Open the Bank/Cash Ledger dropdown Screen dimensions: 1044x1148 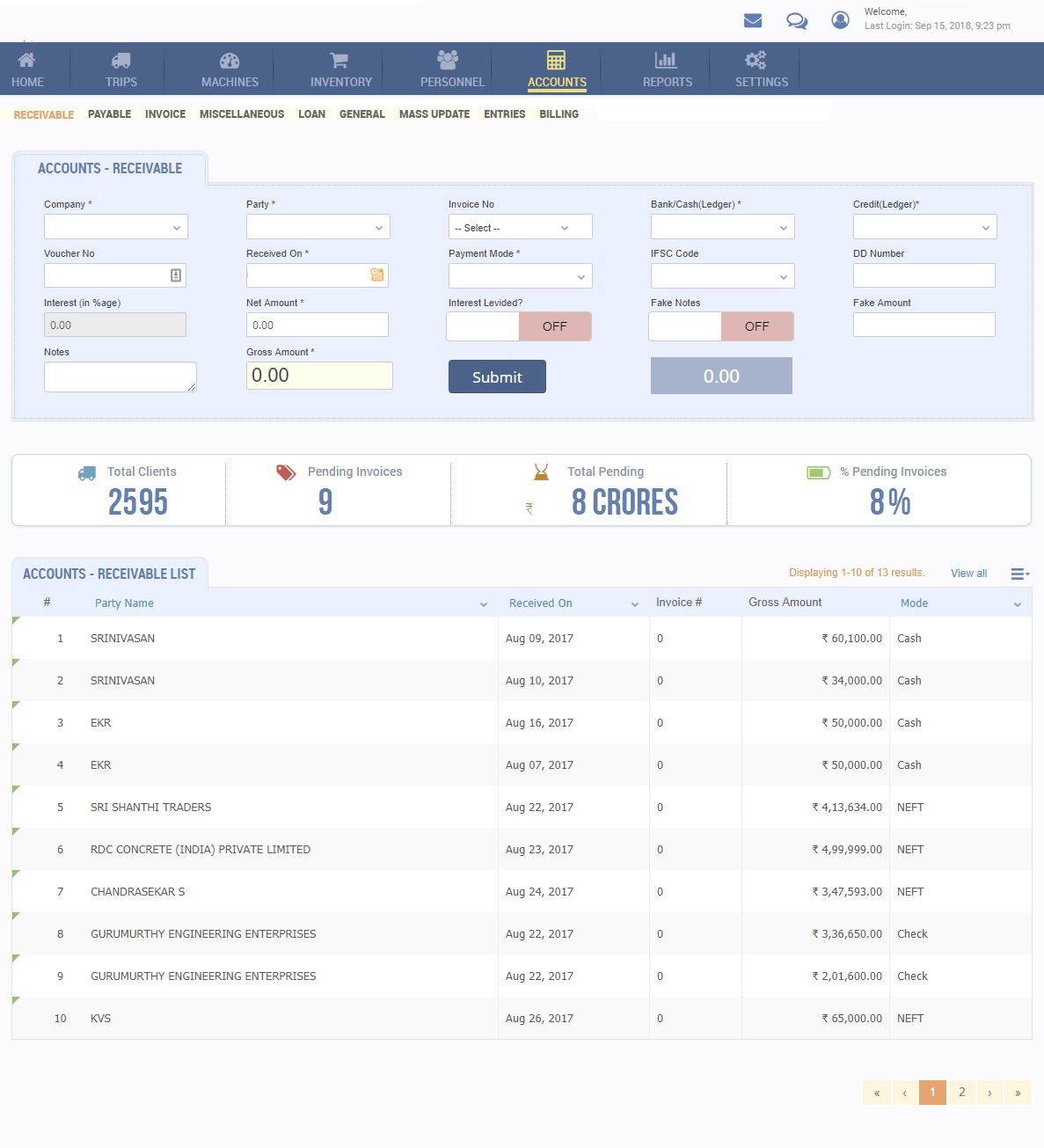pyautogui.click(x=722, y=226)
